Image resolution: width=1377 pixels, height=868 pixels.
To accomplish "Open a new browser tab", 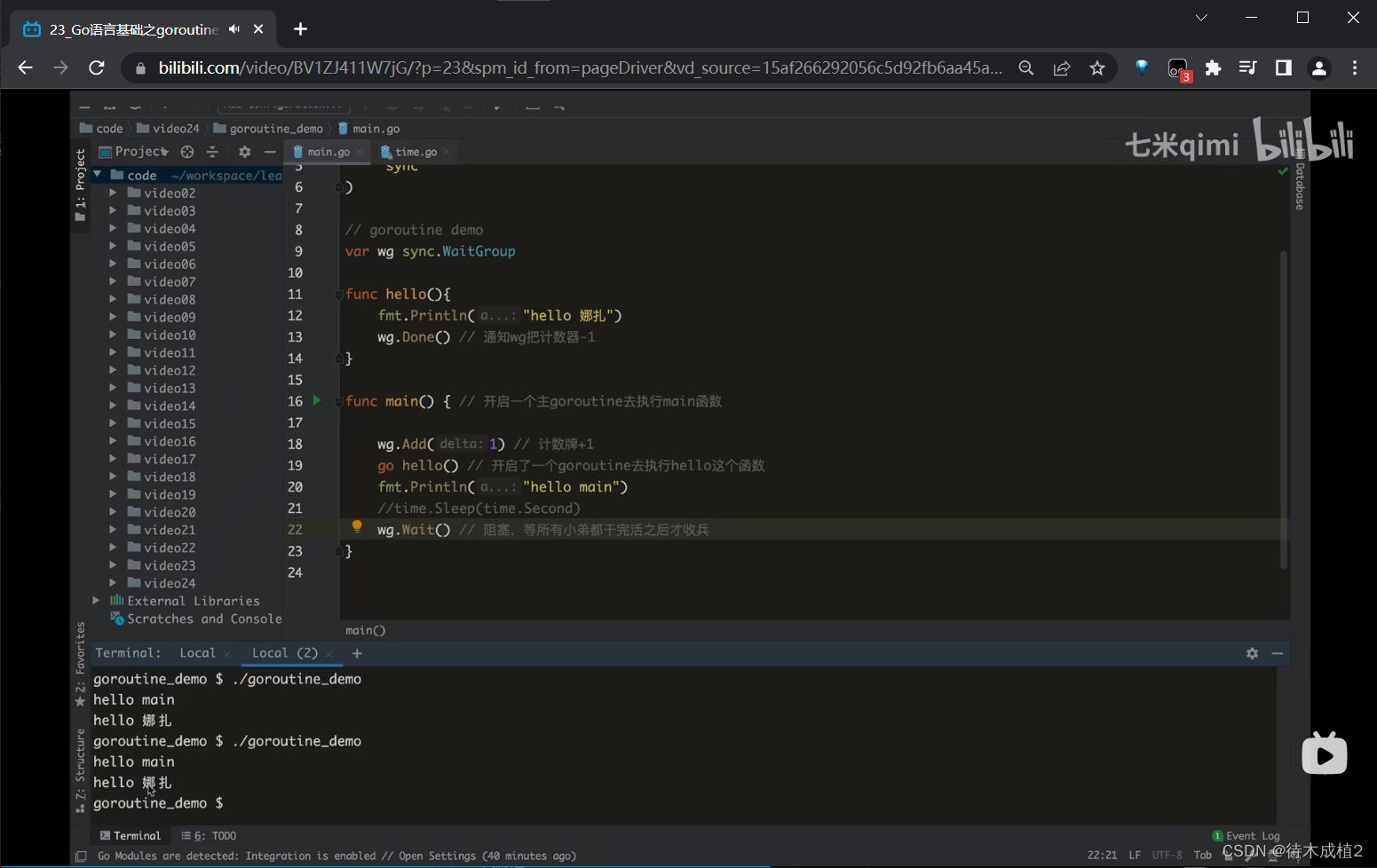I will (x=300, y=29).
